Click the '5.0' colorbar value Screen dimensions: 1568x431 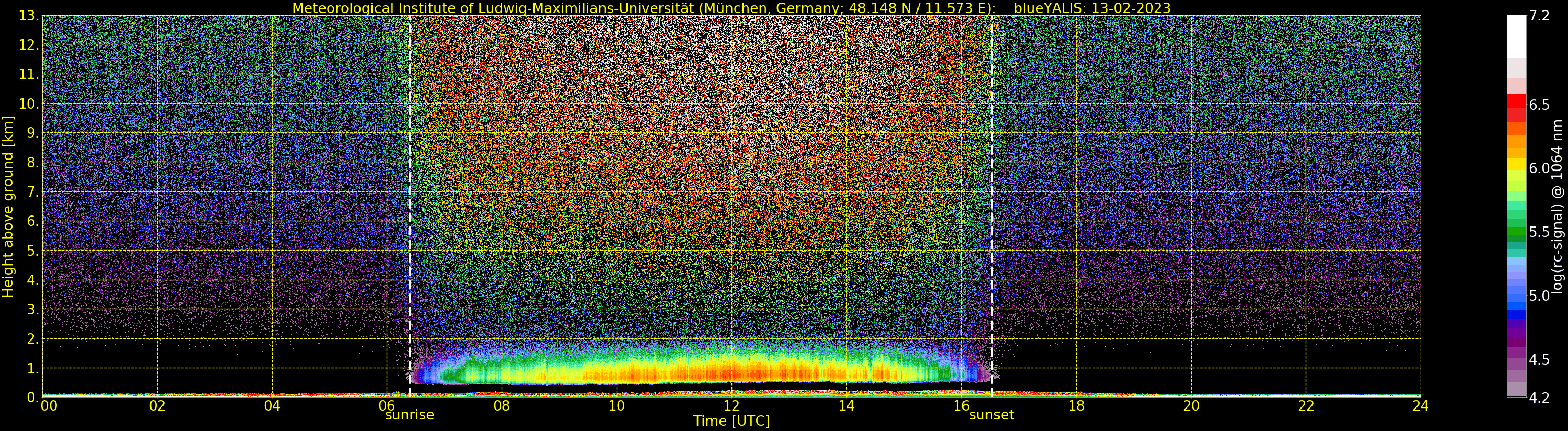coord(1539,296)
